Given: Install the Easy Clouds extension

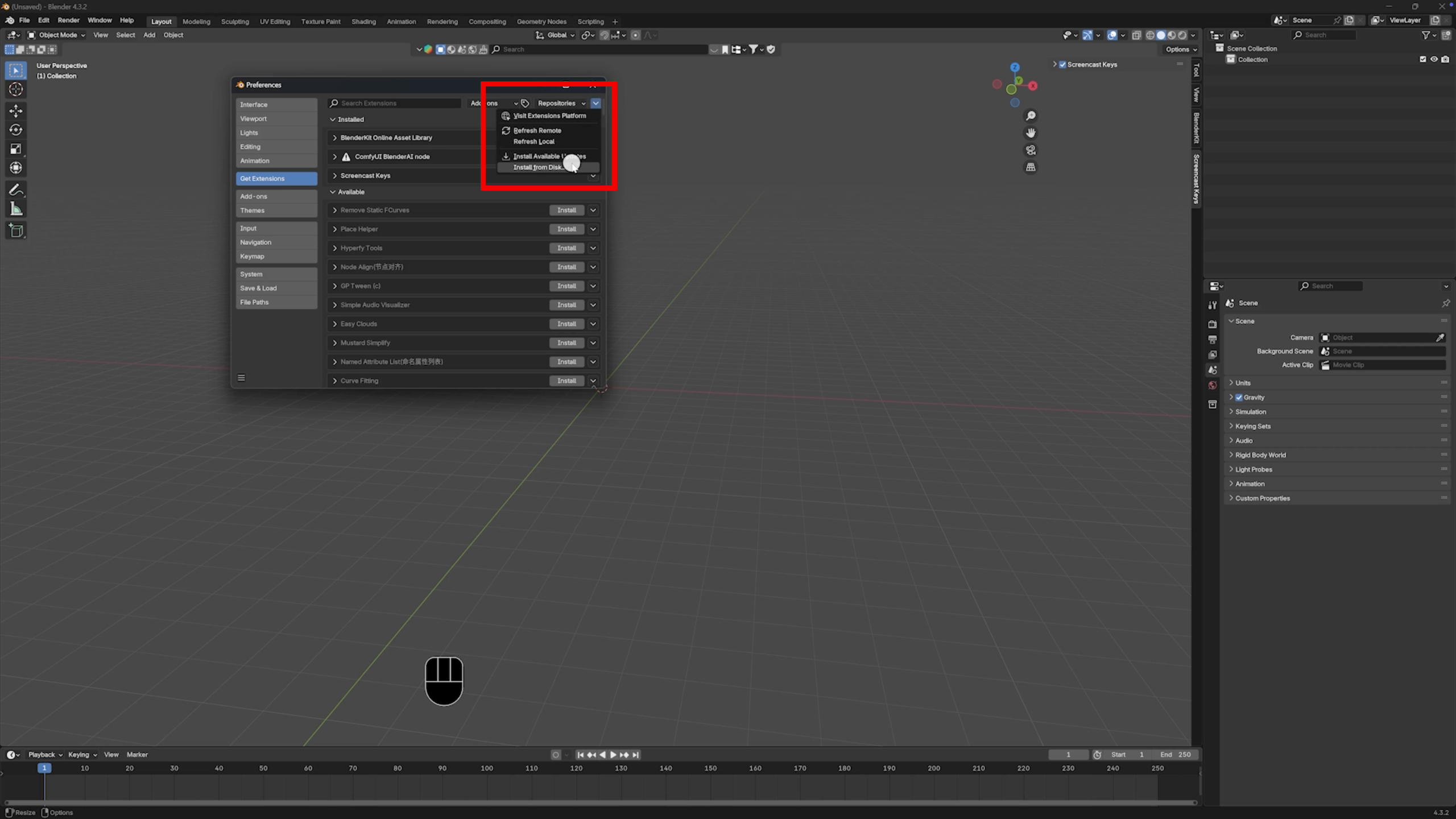Looking at the screenshot, I should tap(566, 323).
